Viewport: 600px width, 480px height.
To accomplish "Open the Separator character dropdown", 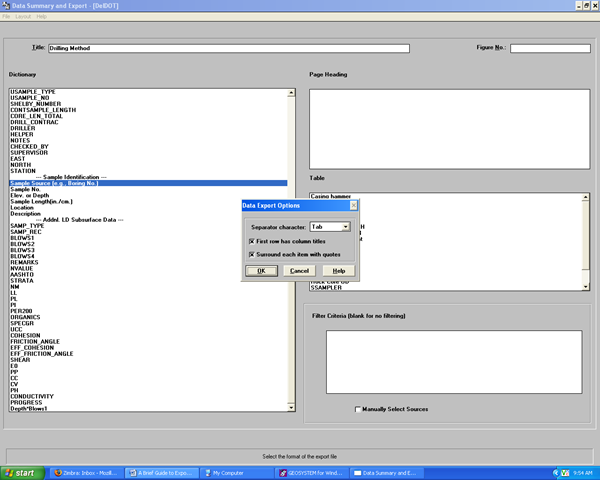I will tap(346, 227).
